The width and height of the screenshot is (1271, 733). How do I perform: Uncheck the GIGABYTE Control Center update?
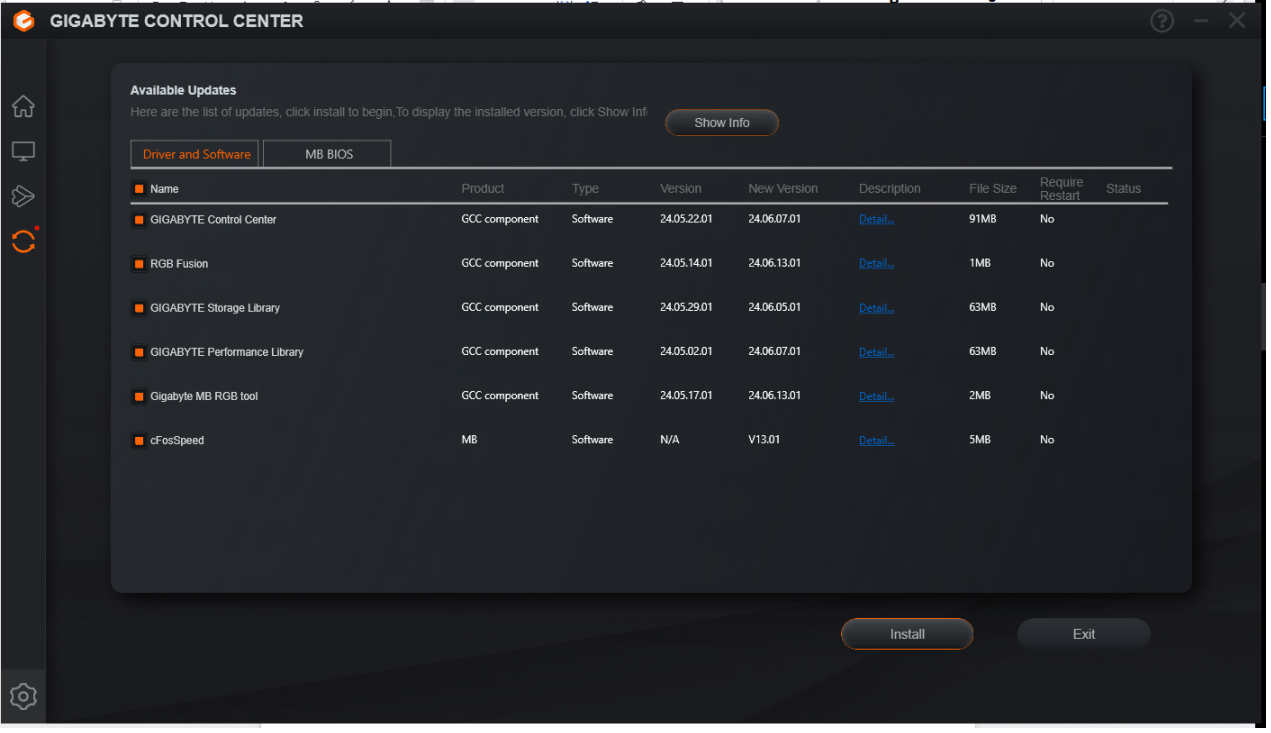pos(139,220)
